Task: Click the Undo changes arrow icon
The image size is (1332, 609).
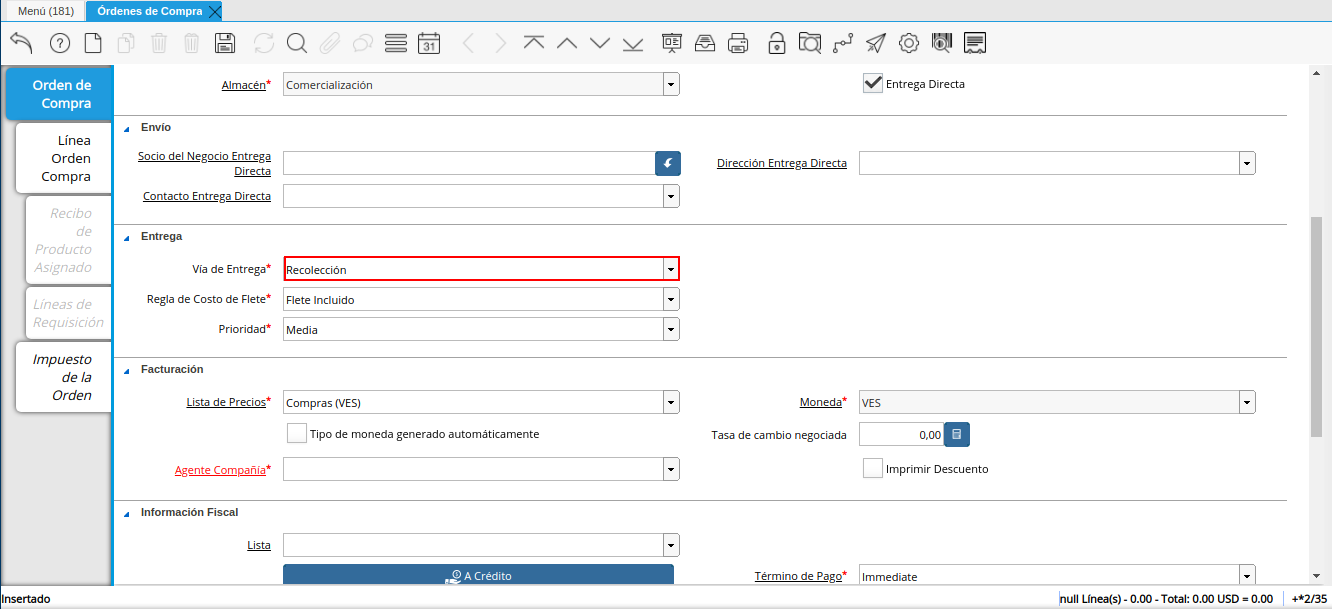Action: click(21, 43)
